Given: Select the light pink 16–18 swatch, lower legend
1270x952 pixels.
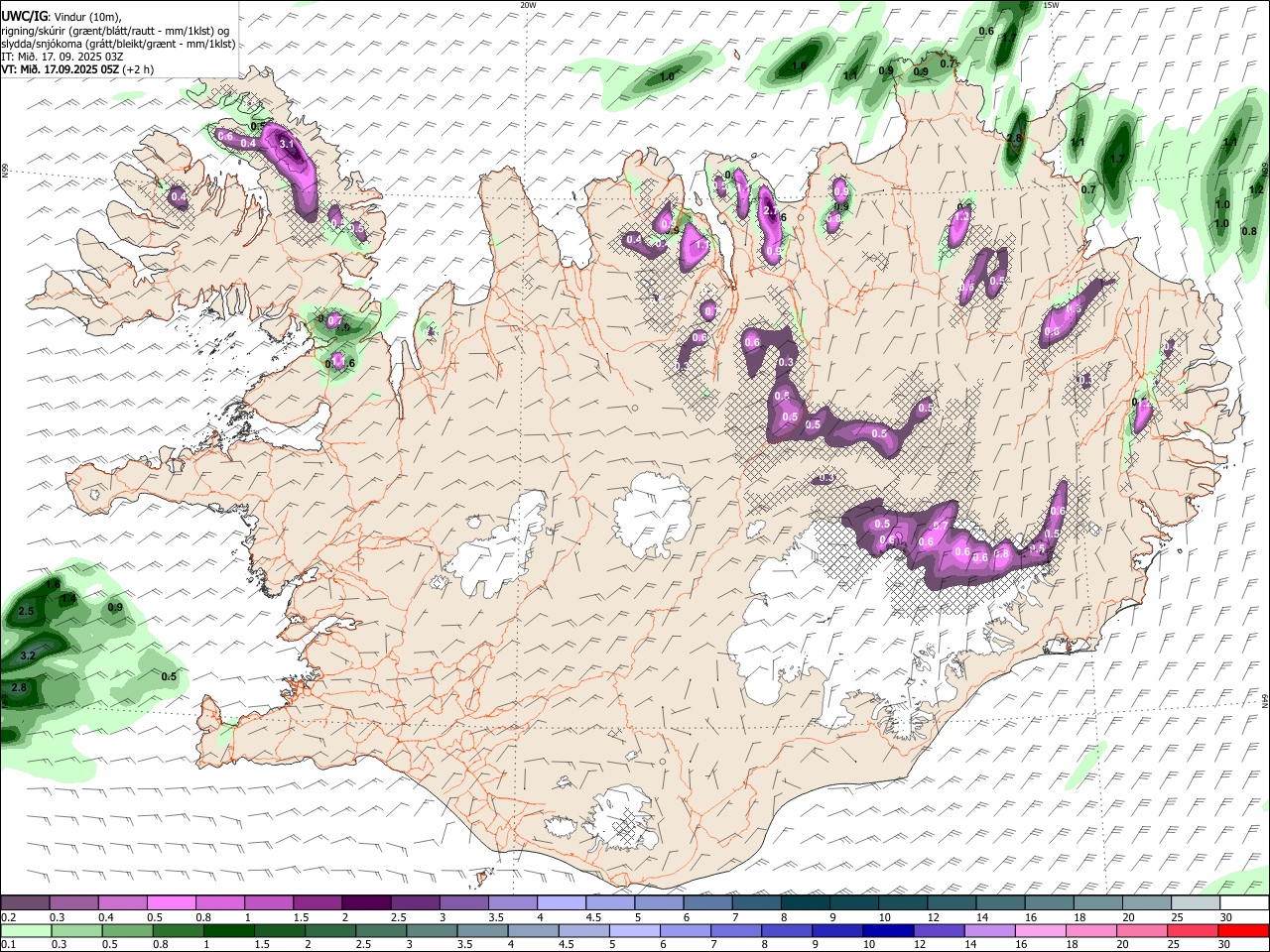Looking at the screenshot, I should tap(1040, 930).
